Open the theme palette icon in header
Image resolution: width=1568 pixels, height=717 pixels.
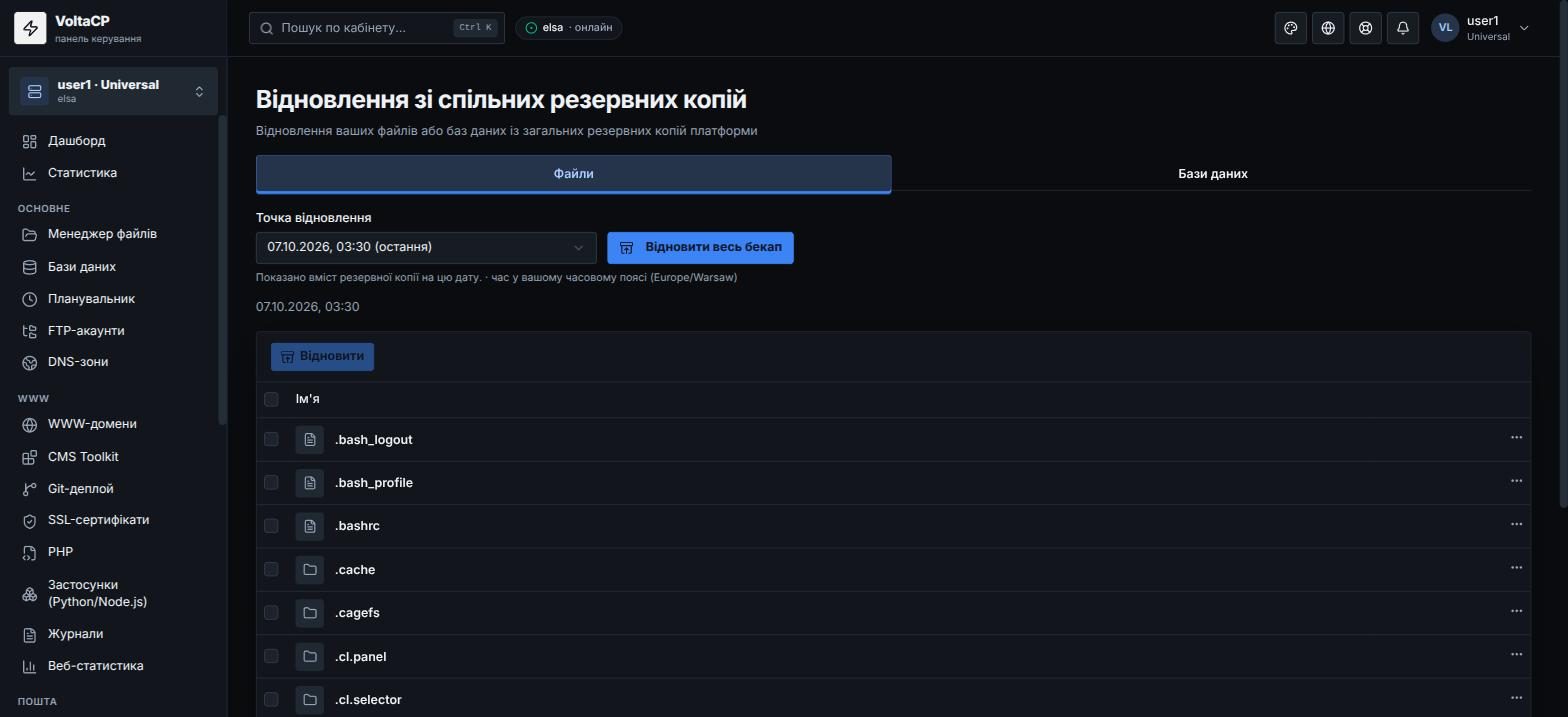point(1291,28)
